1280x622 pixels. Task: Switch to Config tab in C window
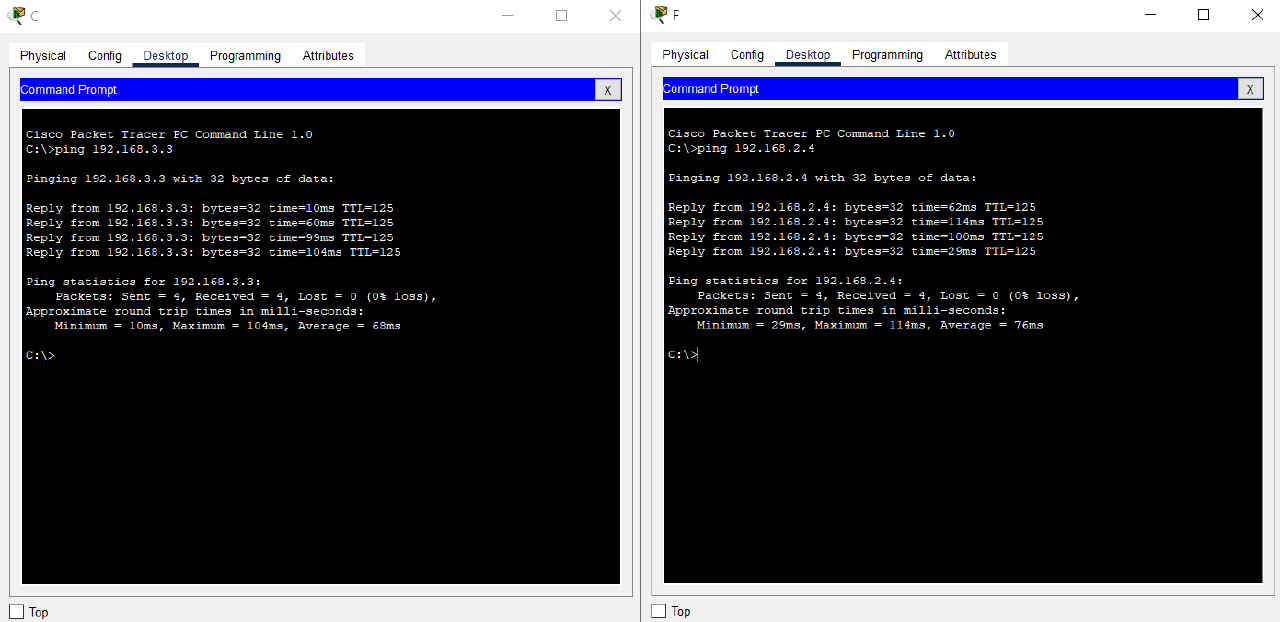click(x=105, y=56)
